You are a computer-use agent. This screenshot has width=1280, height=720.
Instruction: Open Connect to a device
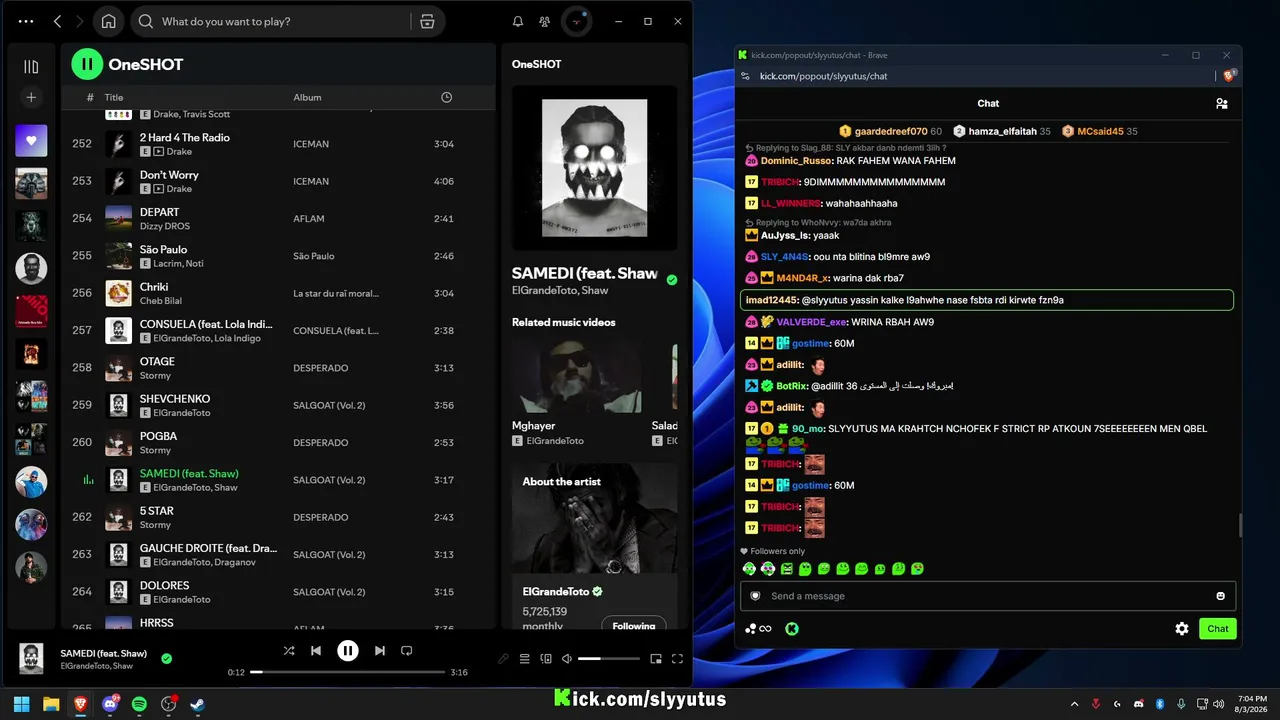(546, 659)
